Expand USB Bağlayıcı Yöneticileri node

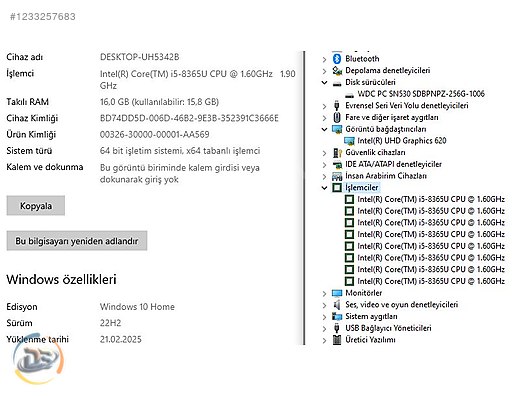click(x=324, y=329)
